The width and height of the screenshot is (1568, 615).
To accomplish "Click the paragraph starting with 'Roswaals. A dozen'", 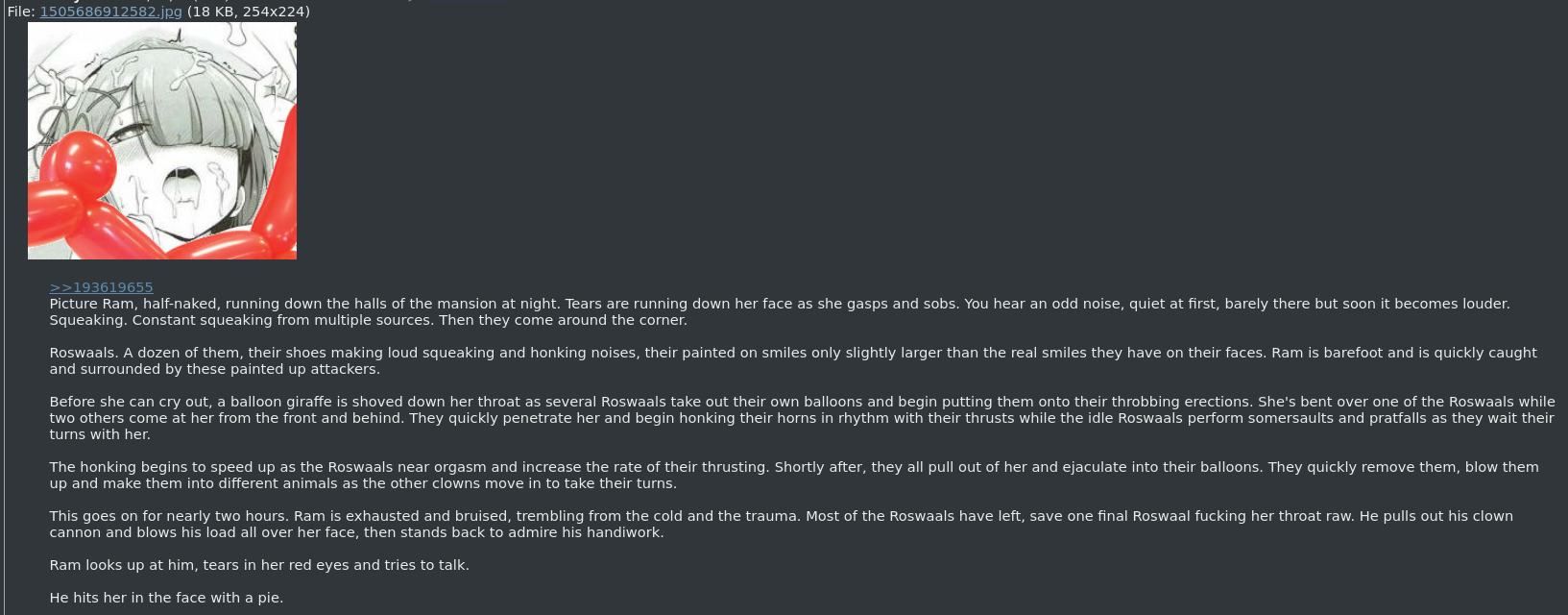I will 793,361.
